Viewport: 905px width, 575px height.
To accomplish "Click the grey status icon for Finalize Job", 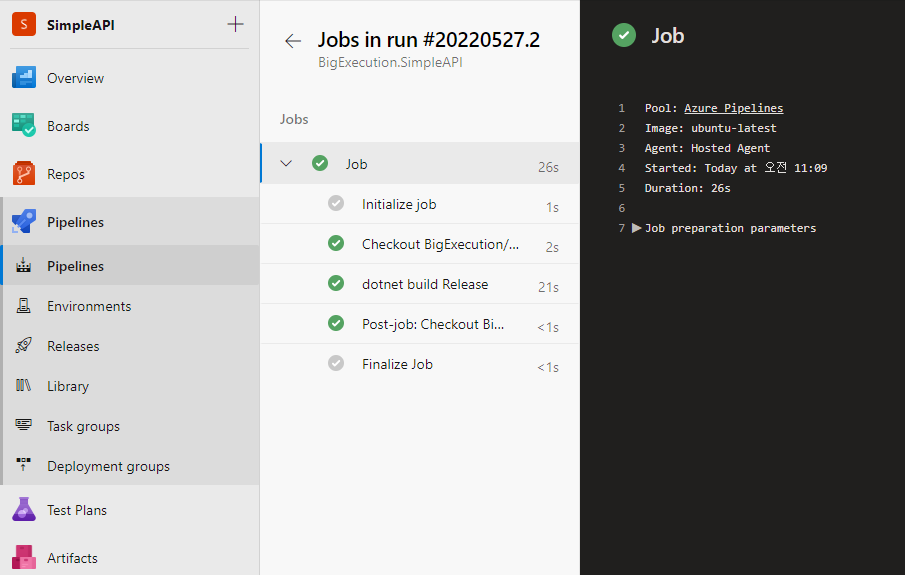I will point(336,363).
